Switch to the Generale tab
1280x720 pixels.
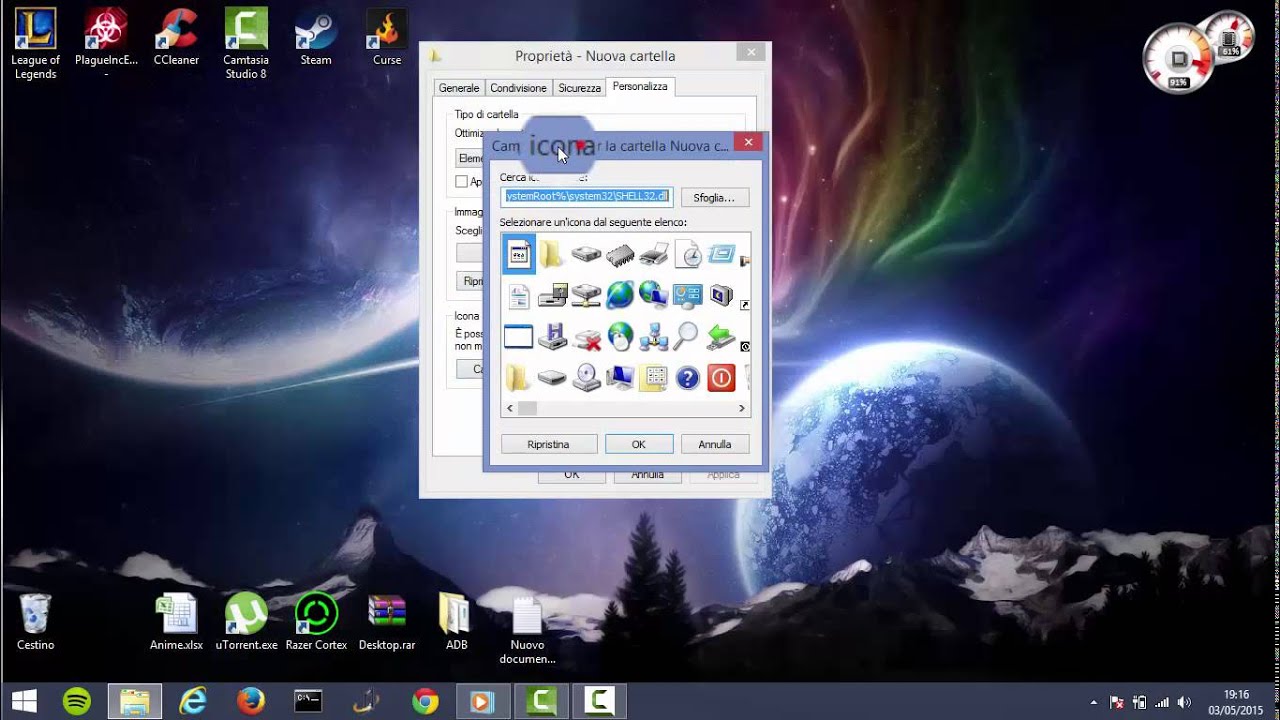click(x=459, y=88)
